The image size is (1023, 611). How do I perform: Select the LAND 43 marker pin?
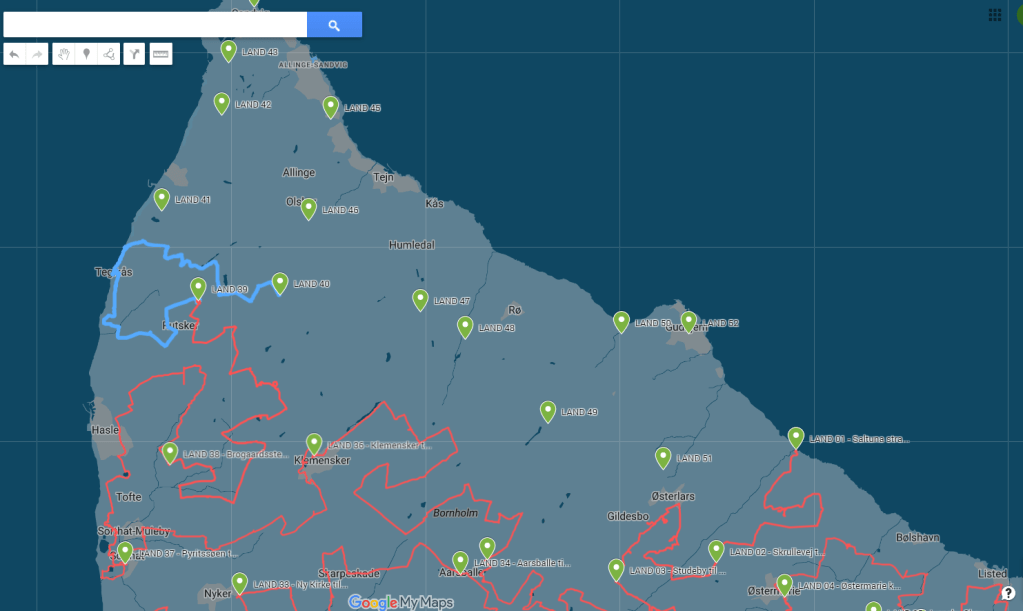[x=228, y=50]
